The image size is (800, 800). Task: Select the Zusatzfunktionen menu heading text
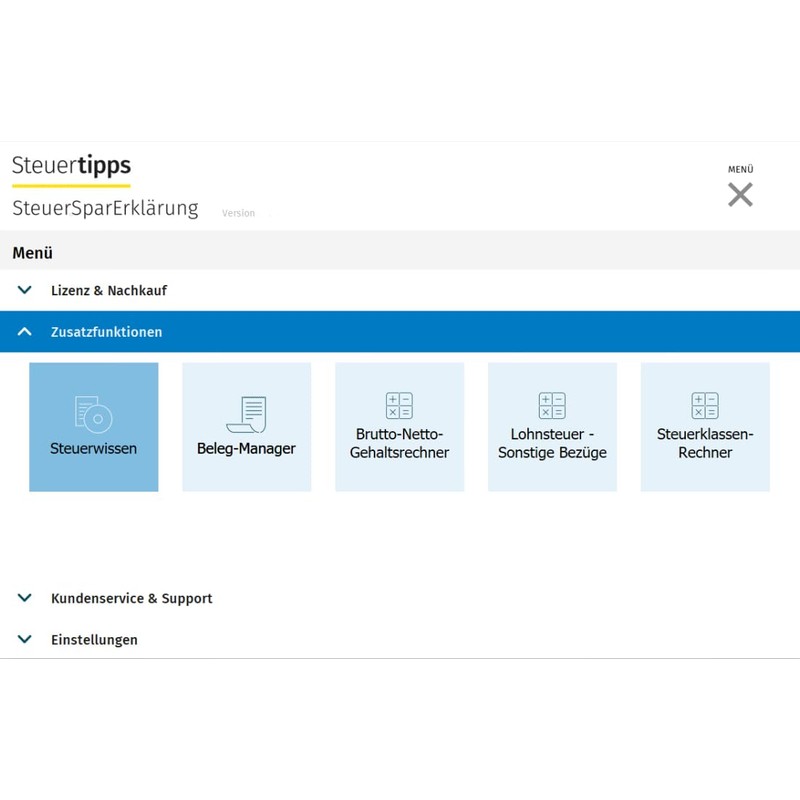coord(106,332)
